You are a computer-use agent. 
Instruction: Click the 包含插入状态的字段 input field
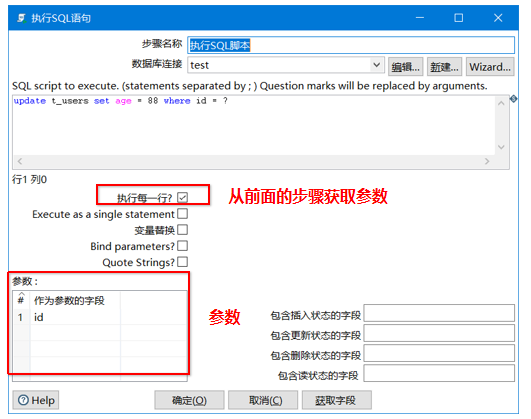point(439,313)
